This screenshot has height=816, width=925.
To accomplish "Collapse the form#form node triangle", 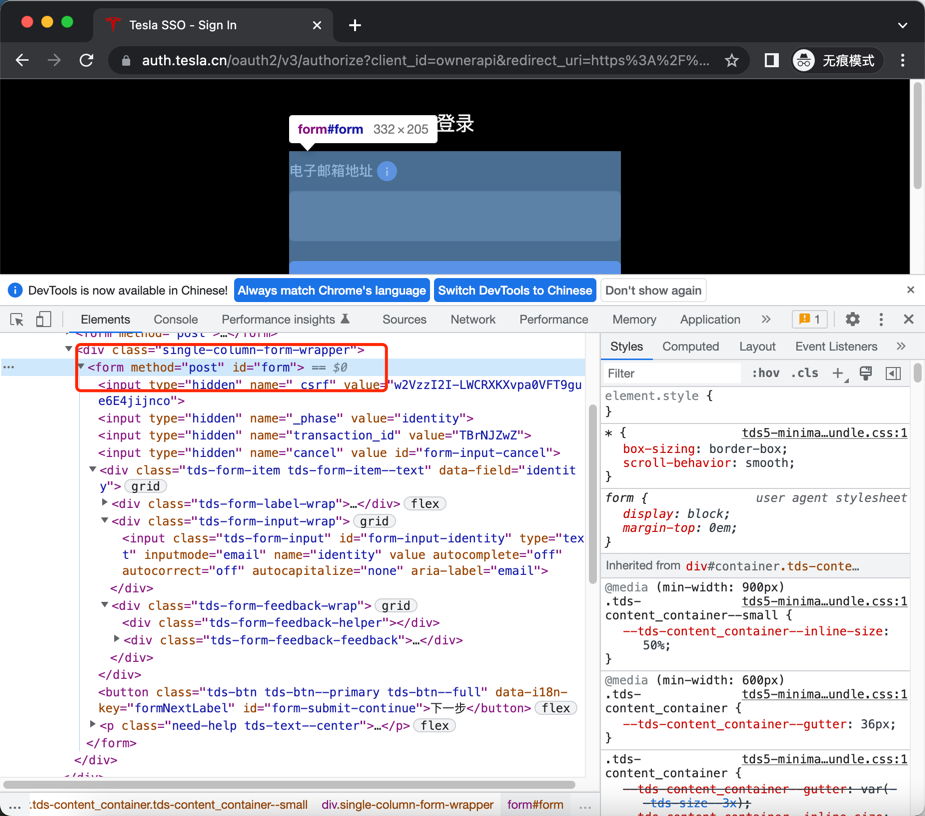I will tap(81, 366).
